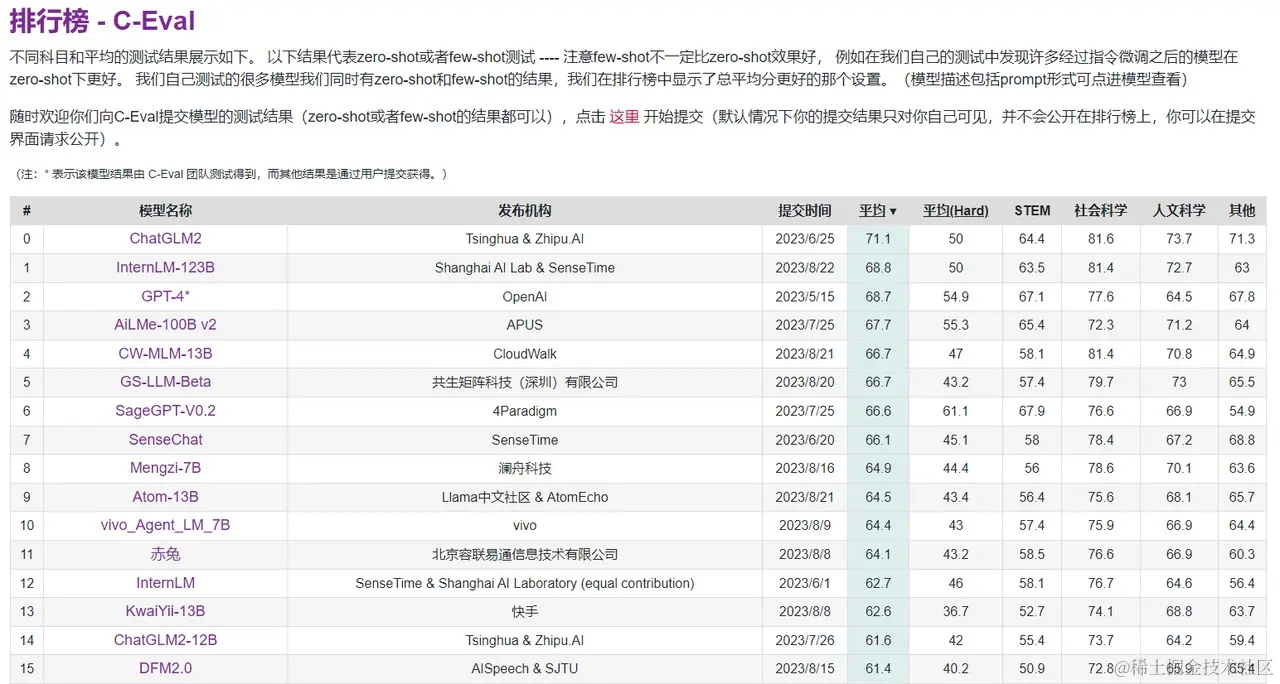Click the 排行榜 - C-Eval page title
This screenshot has width=1280, height=684.
(103, 20)
